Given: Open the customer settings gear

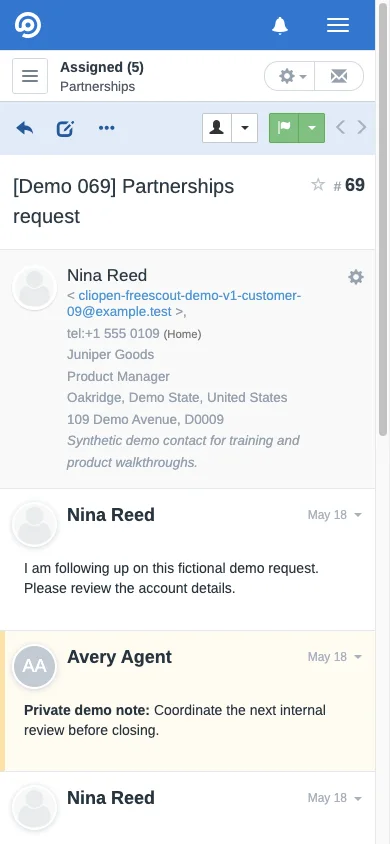Looking at the screenshot, I should click(356, 277).
